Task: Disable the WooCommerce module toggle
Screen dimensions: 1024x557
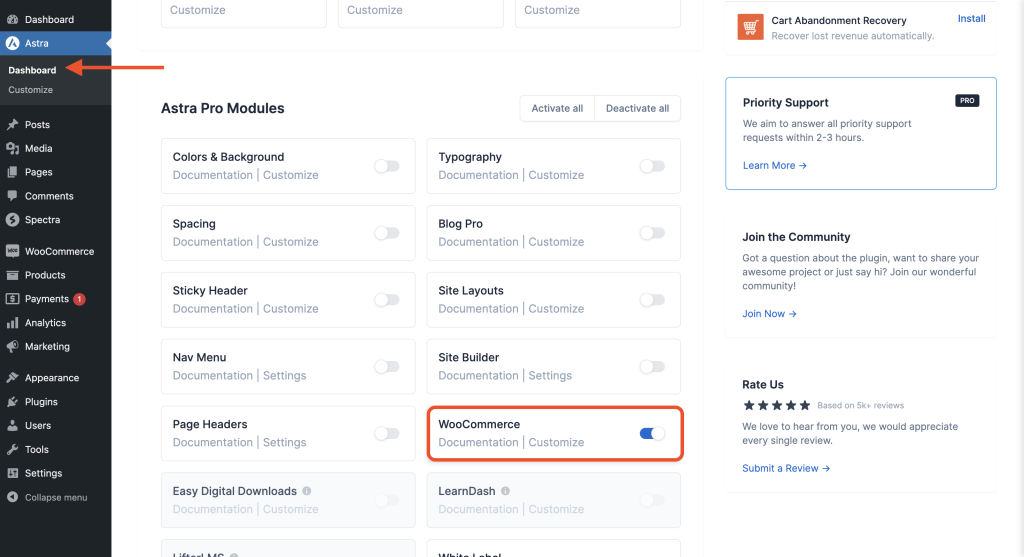Action: [652, 434]
